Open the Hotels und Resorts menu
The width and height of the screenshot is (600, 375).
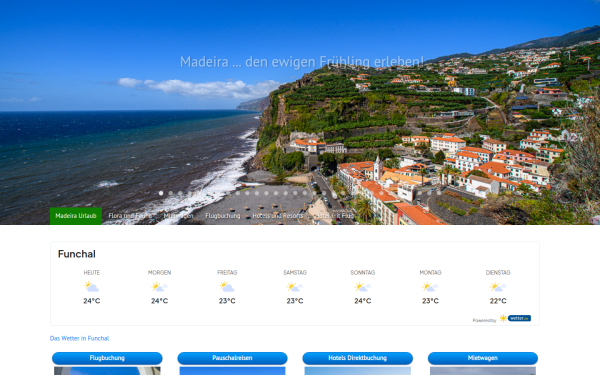point(277,216)
